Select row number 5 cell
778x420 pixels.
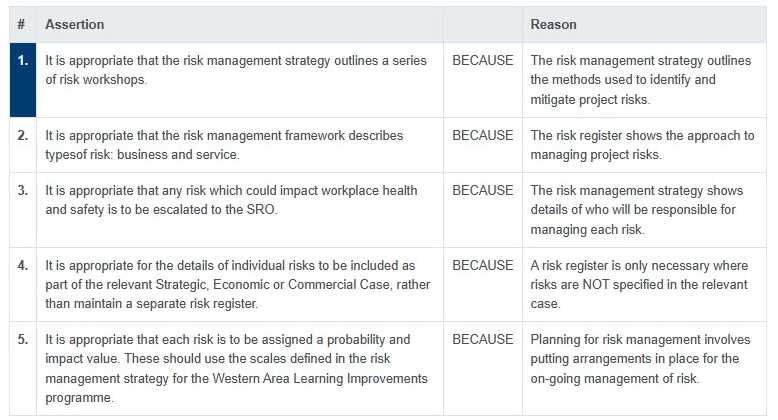pyautogui.click(x=23, y=340)
